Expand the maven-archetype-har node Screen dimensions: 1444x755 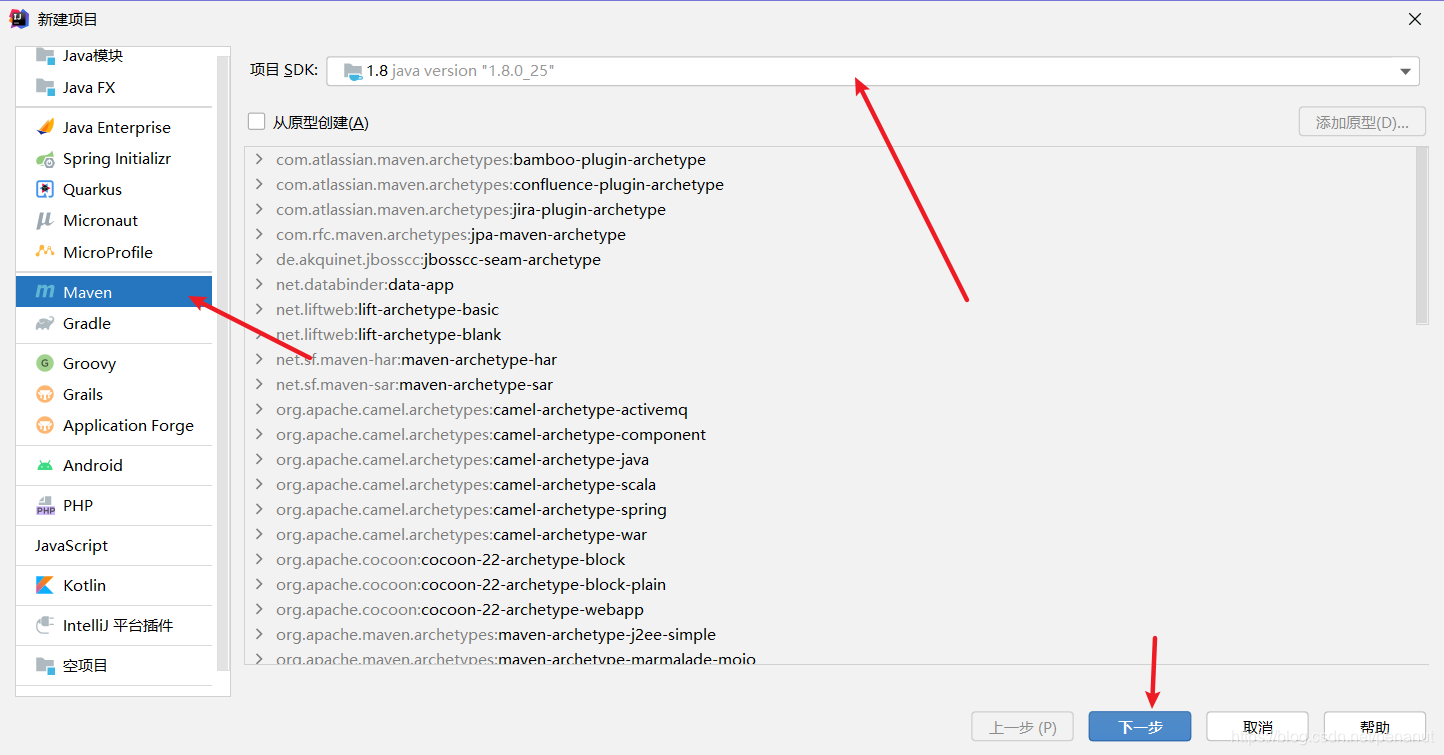(259, 359)
